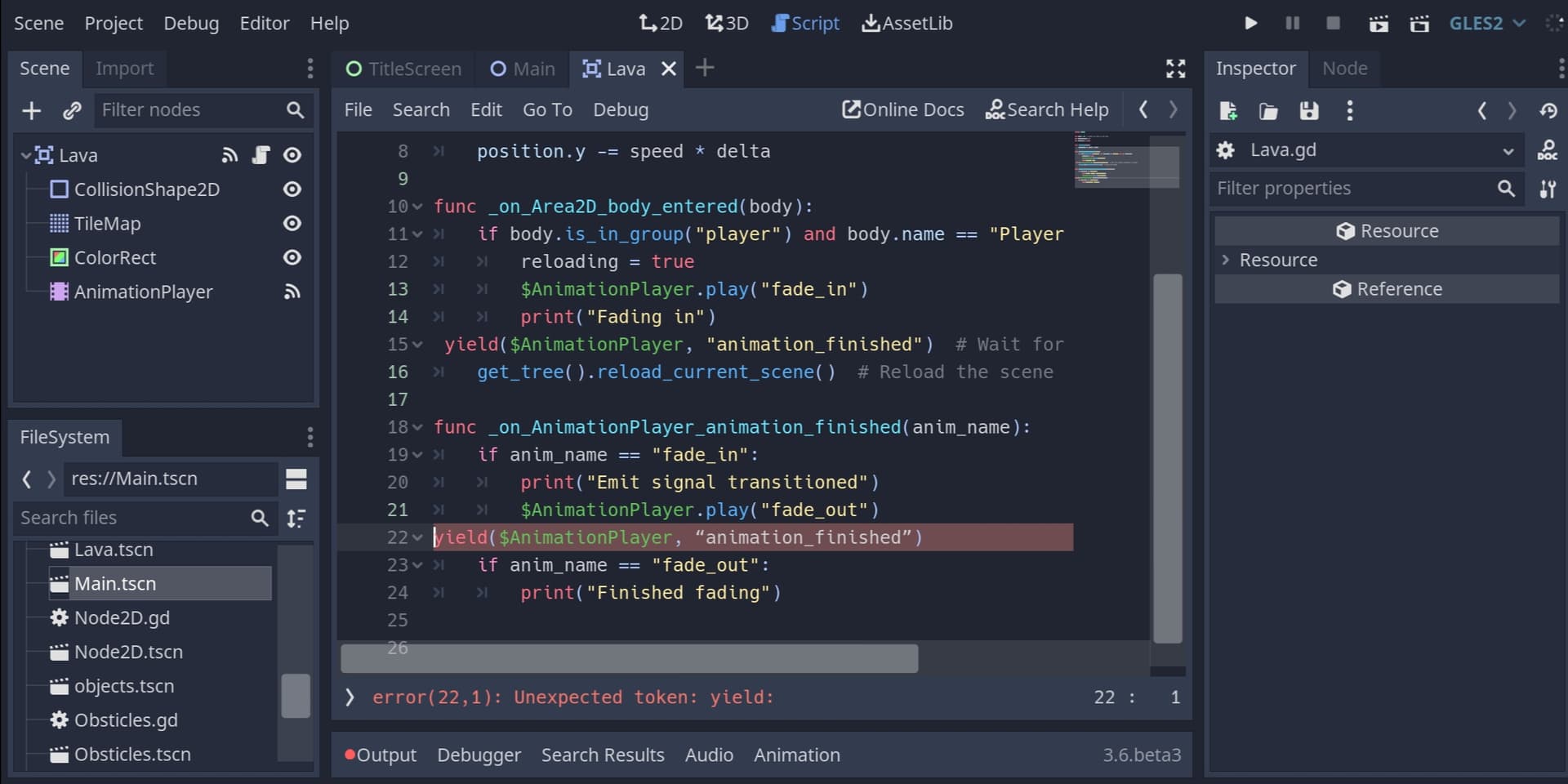This screenshot has height=784, width=1568.
Task: Open the script attached to Lava node
Action: coord(261,155)
